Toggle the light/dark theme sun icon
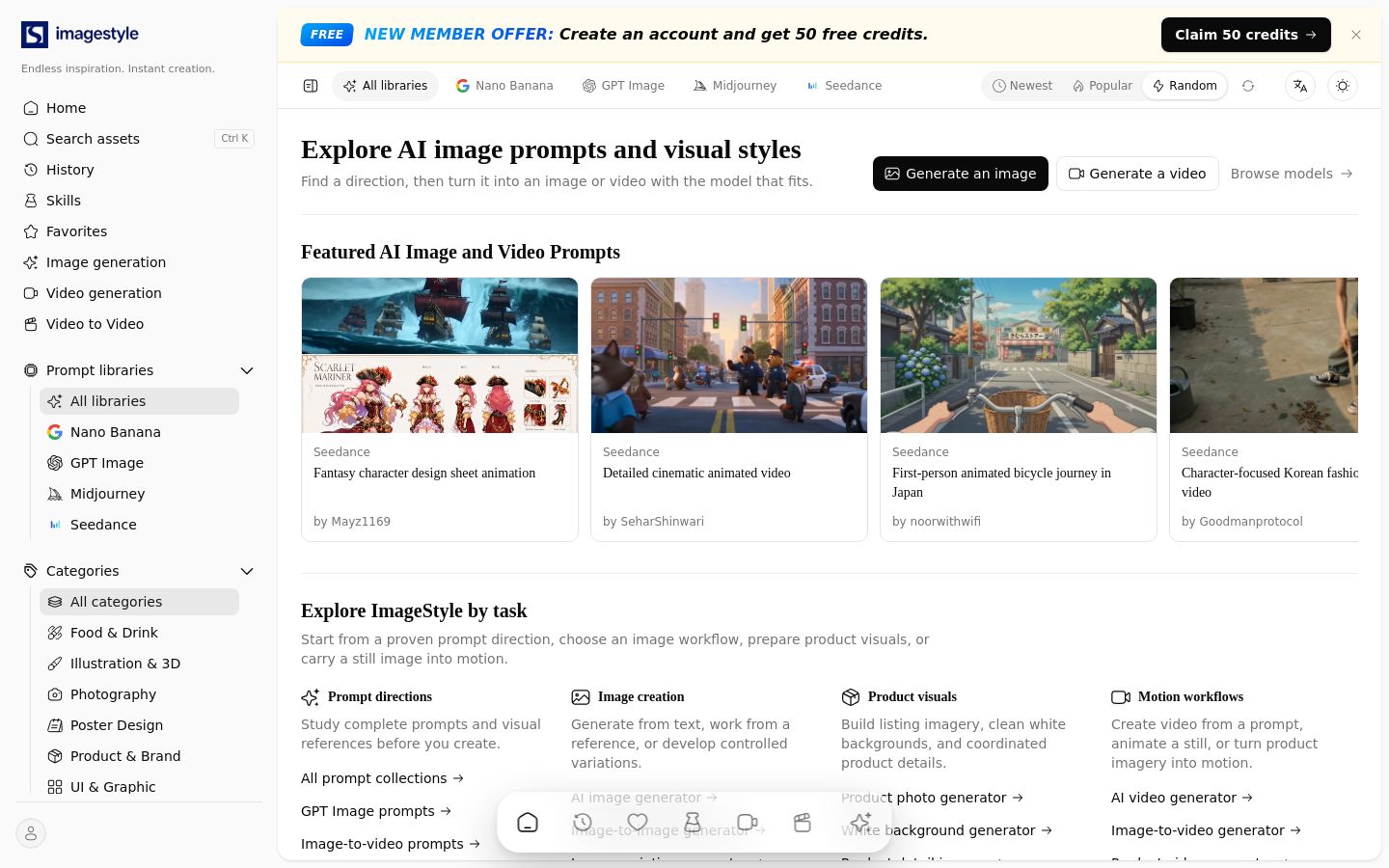Screen dimensions: 1389x868 pos(1343,86)
